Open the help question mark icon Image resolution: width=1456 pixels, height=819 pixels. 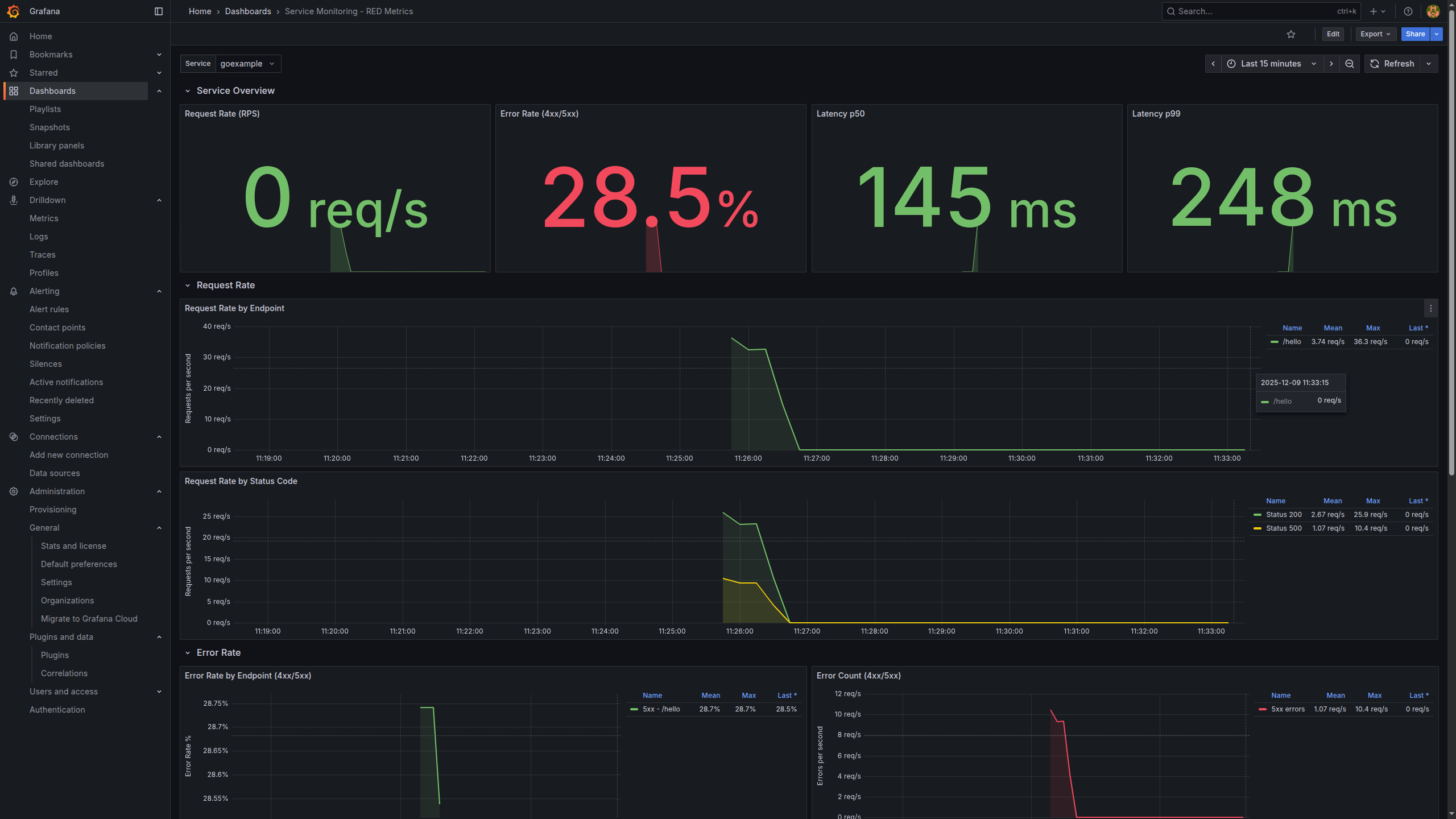click(x=1408, y=11)
